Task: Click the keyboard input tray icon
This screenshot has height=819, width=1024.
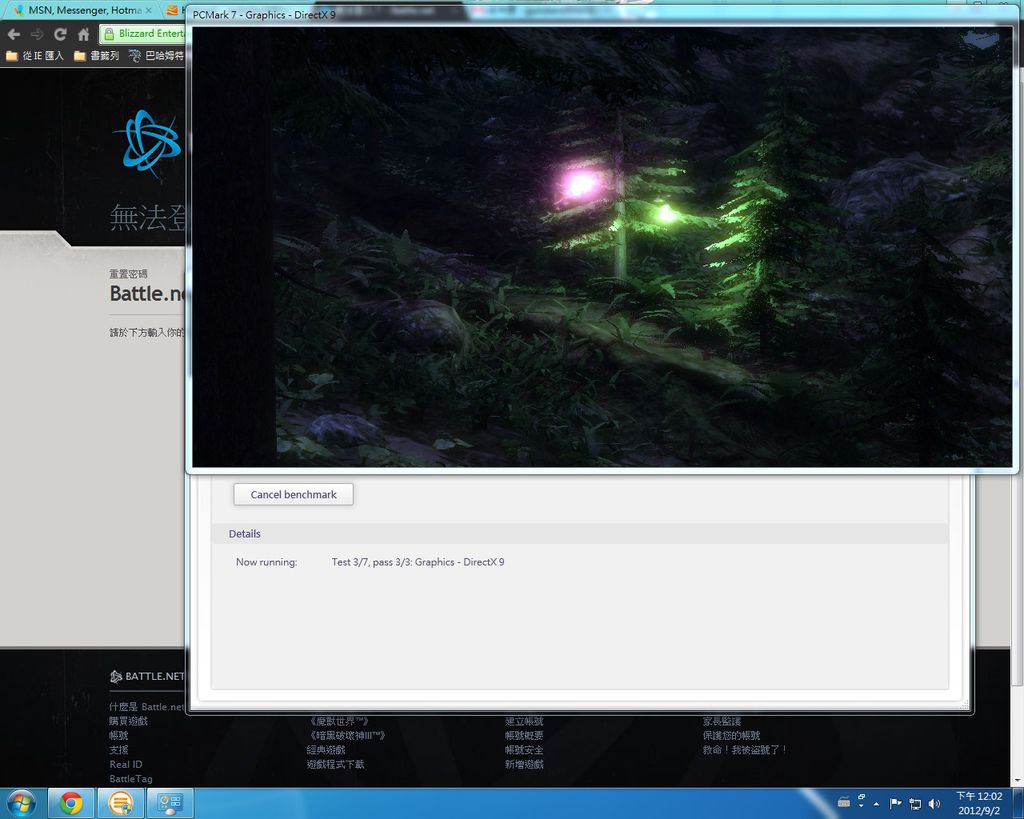Action: tap(844, 802)
